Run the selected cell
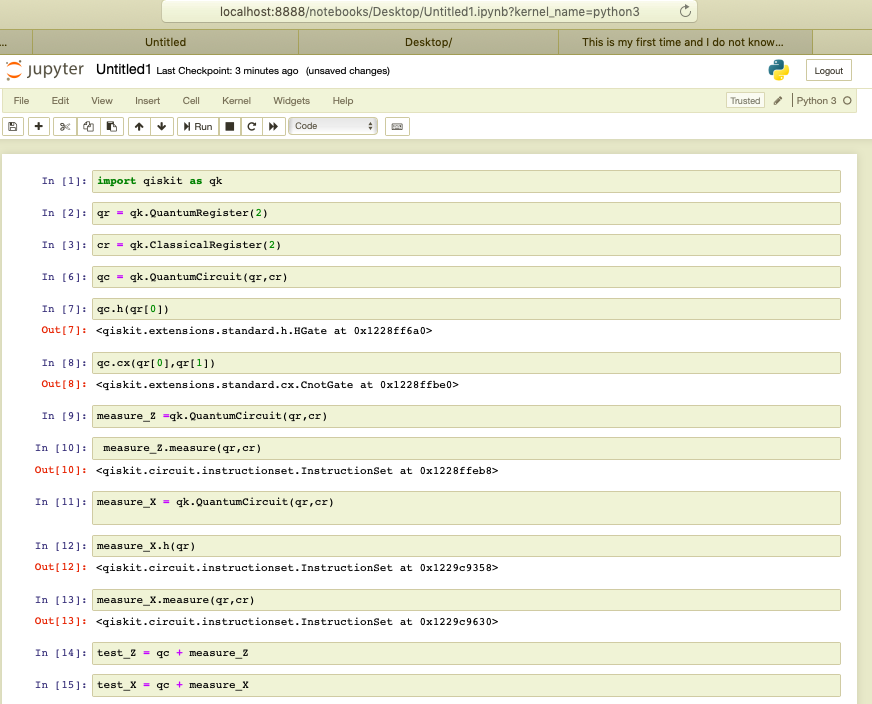This screenshot has height=704, width=872. click(198, 127)
